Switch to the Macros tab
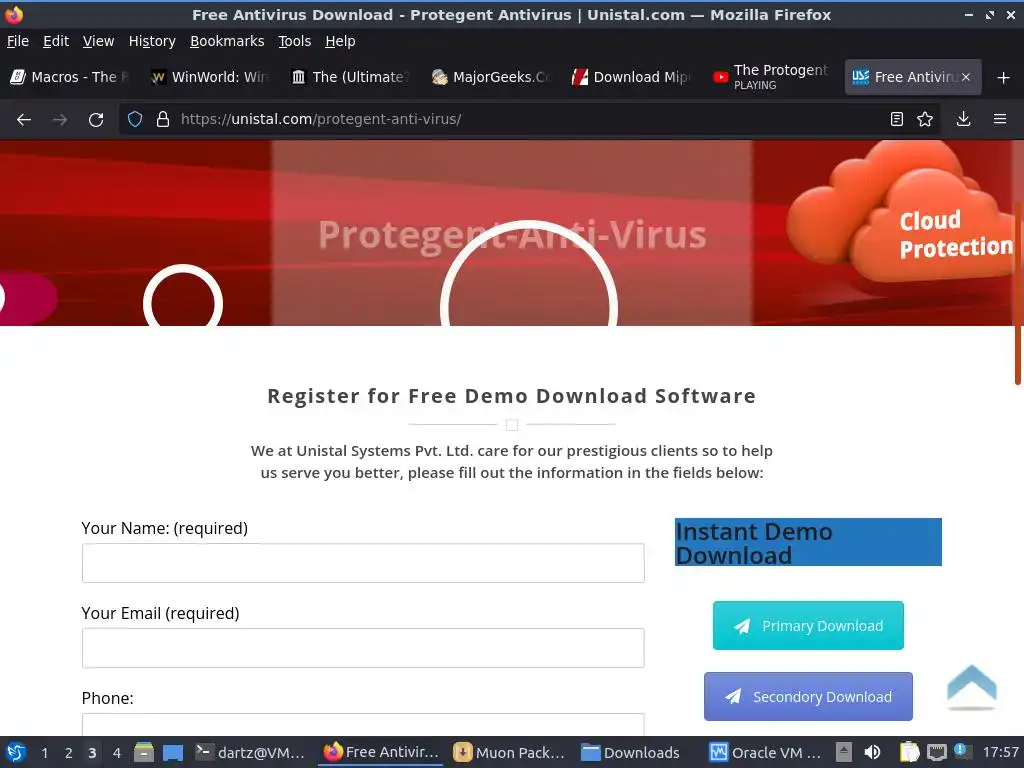The image size is (1024, 768). [71, 77]
